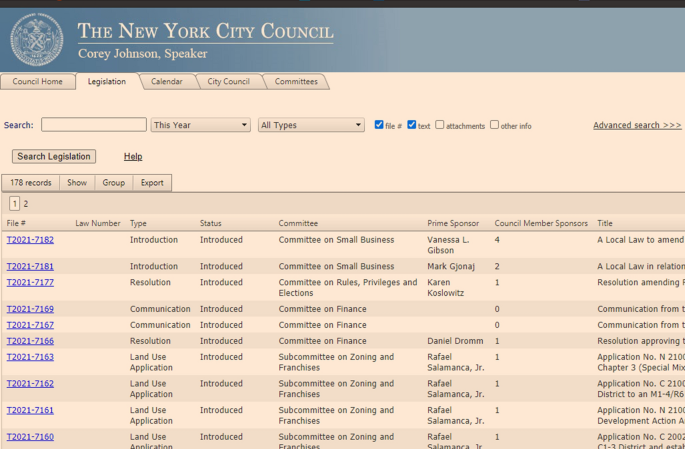The image size is (685, 449).
Task: Open file T2021-7169
Action: pyautogui.click(x=30, y=309)
